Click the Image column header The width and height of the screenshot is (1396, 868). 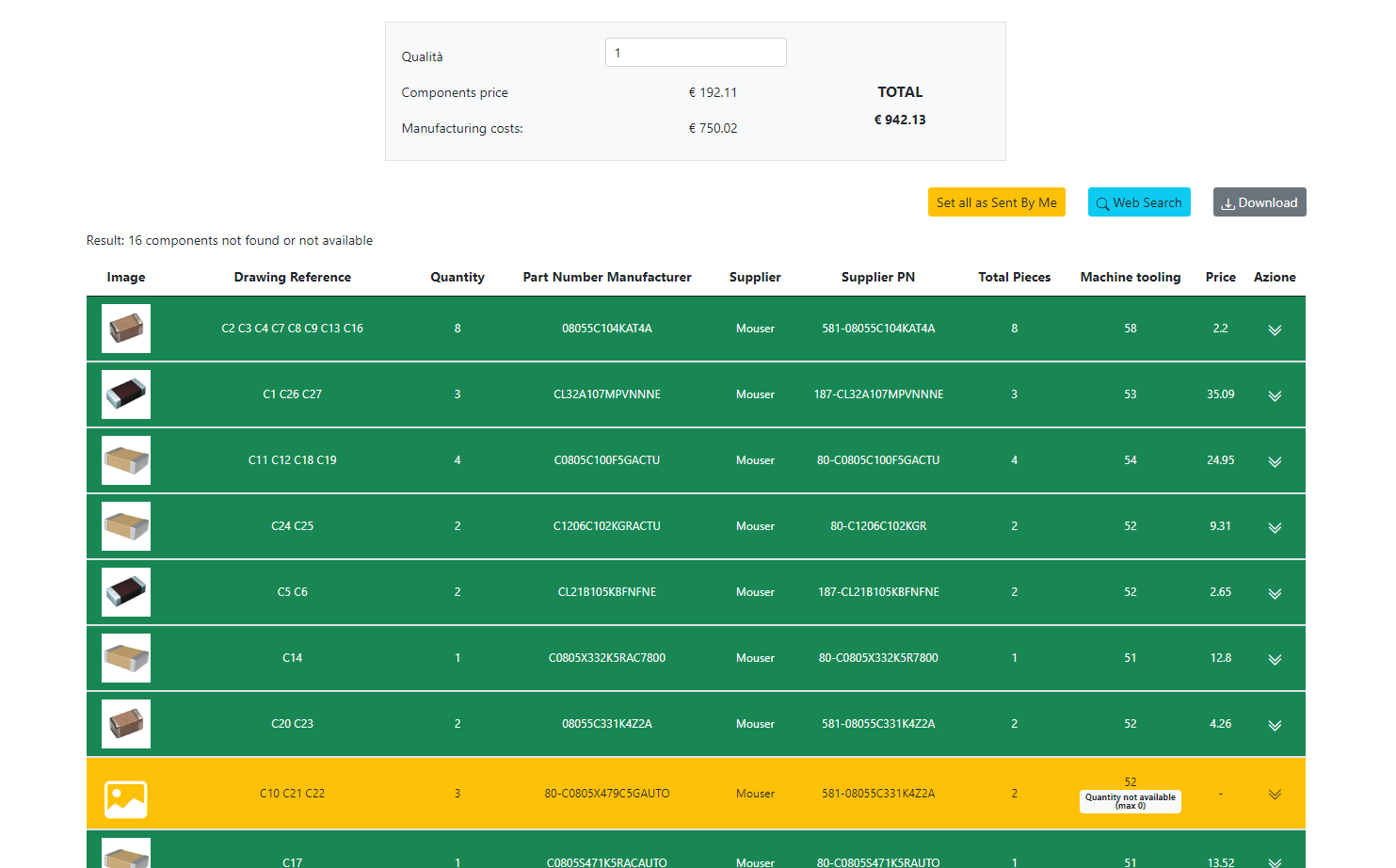(x=126, y=277)
